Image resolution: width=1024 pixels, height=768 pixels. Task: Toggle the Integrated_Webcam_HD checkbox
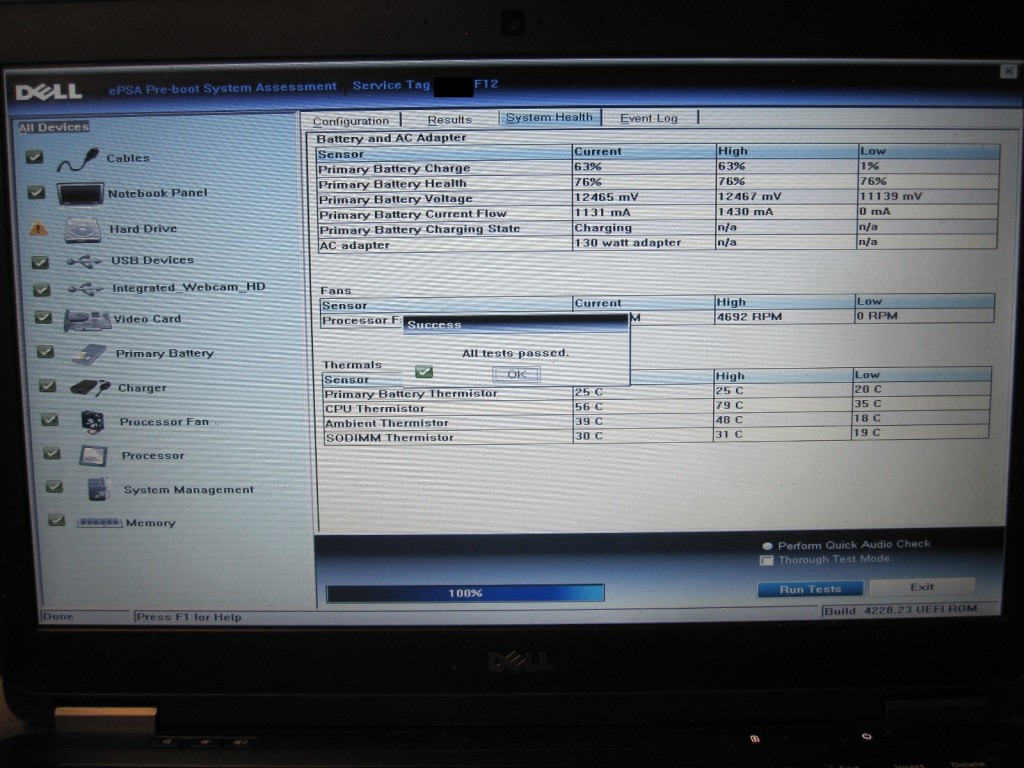[x=42, y=289]
